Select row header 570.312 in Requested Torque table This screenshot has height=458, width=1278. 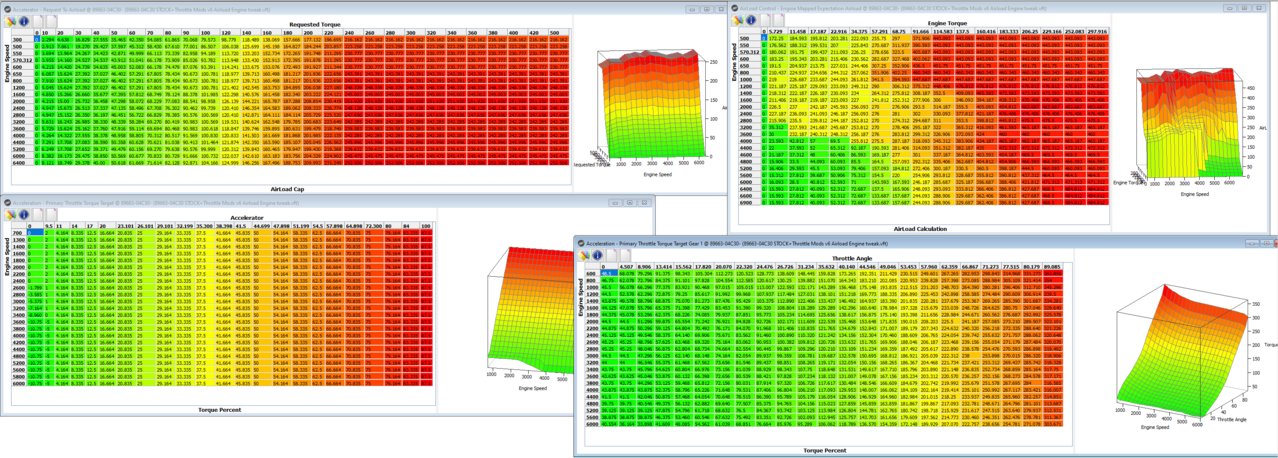pyautogui.click(x=21, y=59)
